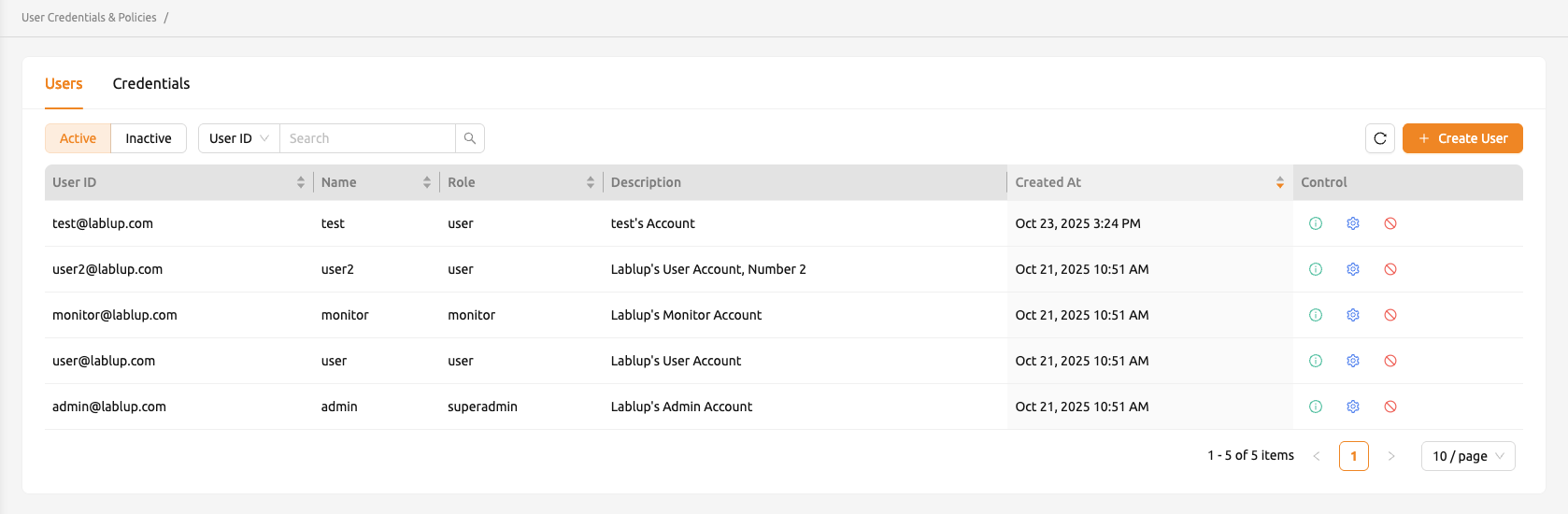Sort by Role column arrows
Viewport: 1568px width, 514px height.
[591, 182]
